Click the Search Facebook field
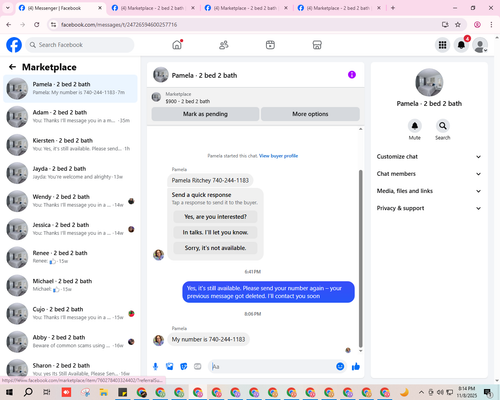500x400 pixels. point(80,45)
